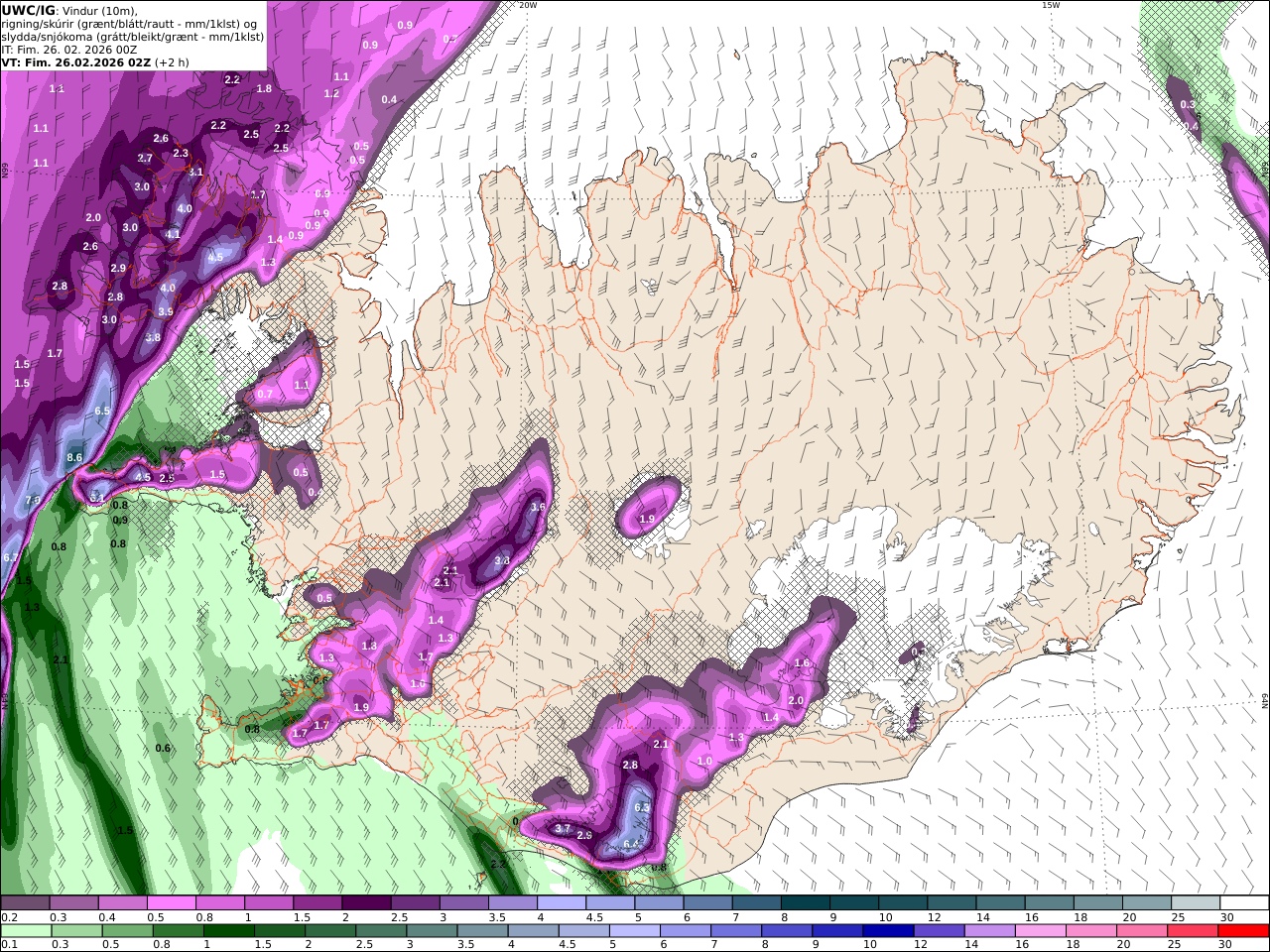Image resolution: width=1270 pixels, height=952 pixels.
Task: Click the 0.6 precipitation value
Action: click(x=164, y=749)
